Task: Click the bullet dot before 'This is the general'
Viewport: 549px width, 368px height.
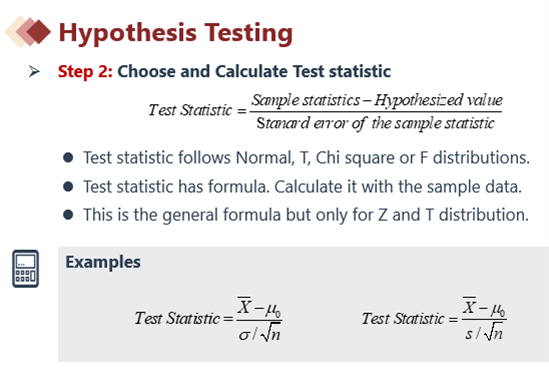Action: [x=68, y=215]
